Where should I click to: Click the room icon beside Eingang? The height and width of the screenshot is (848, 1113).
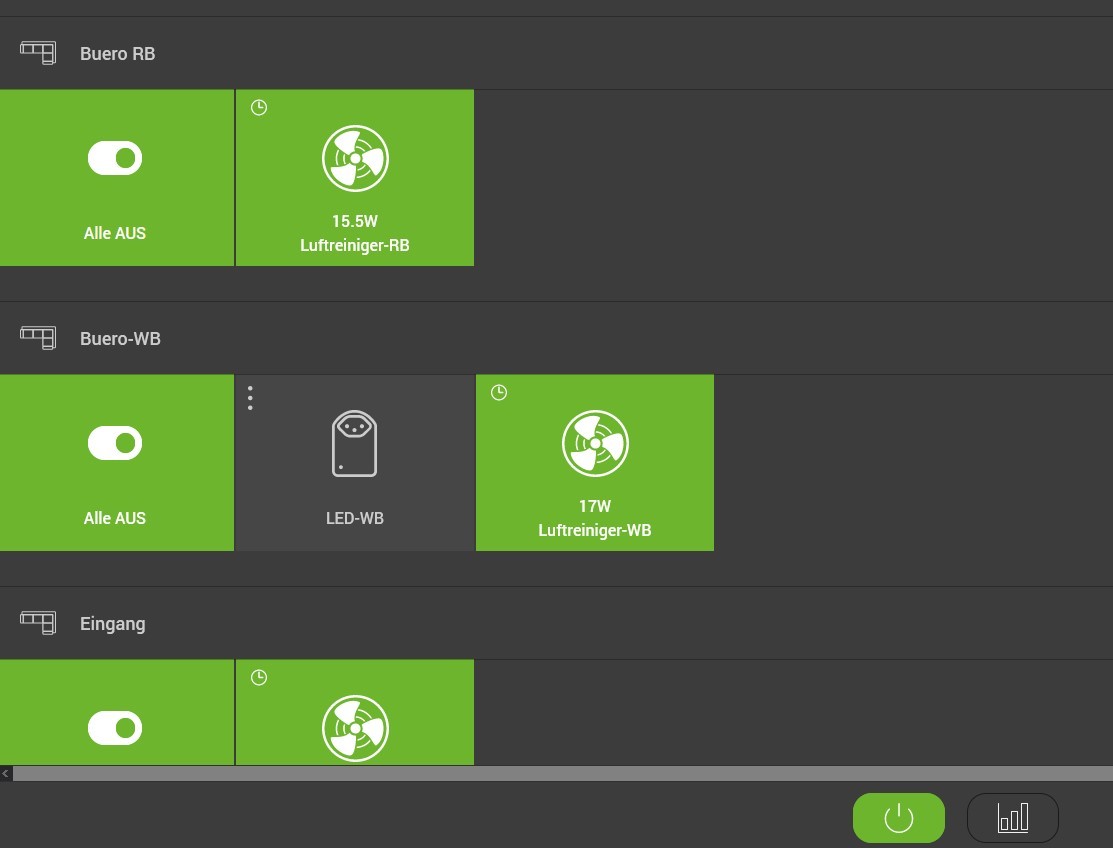[38, 623]
